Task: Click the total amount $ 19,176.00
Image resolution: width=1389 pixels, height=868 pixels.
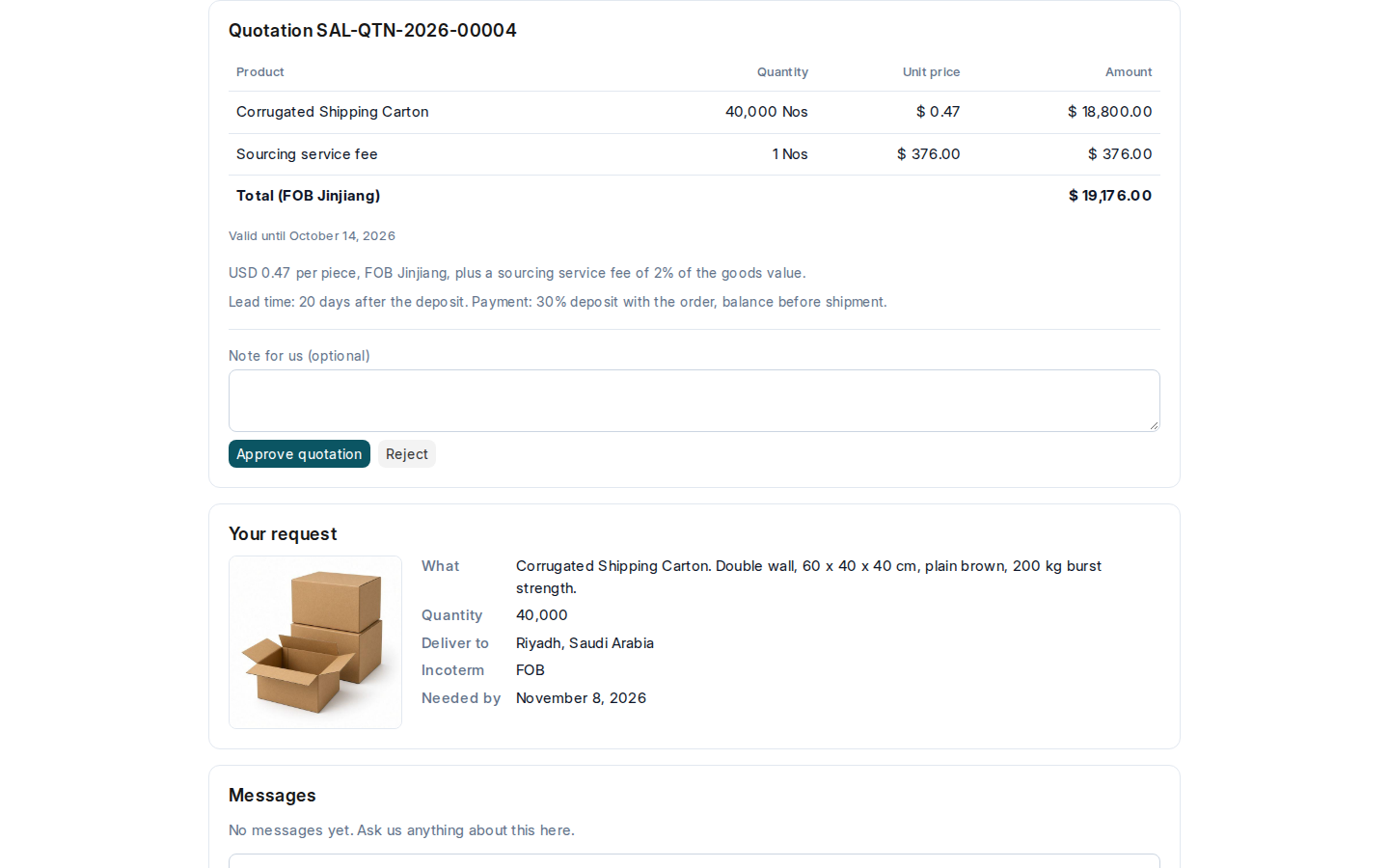Action: tap(1110, 196)
